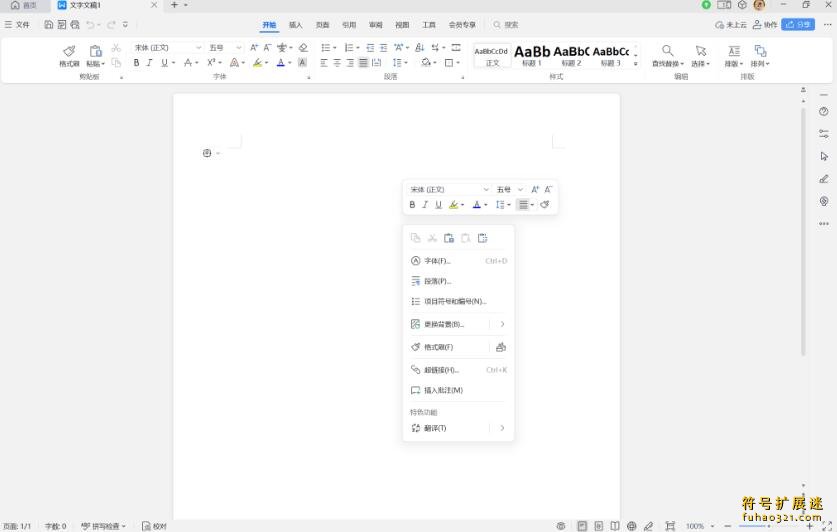The height and width of the screenshot is (532, 837).
Task: Toggle Italic in the ribbon
Action: (149, 63)
